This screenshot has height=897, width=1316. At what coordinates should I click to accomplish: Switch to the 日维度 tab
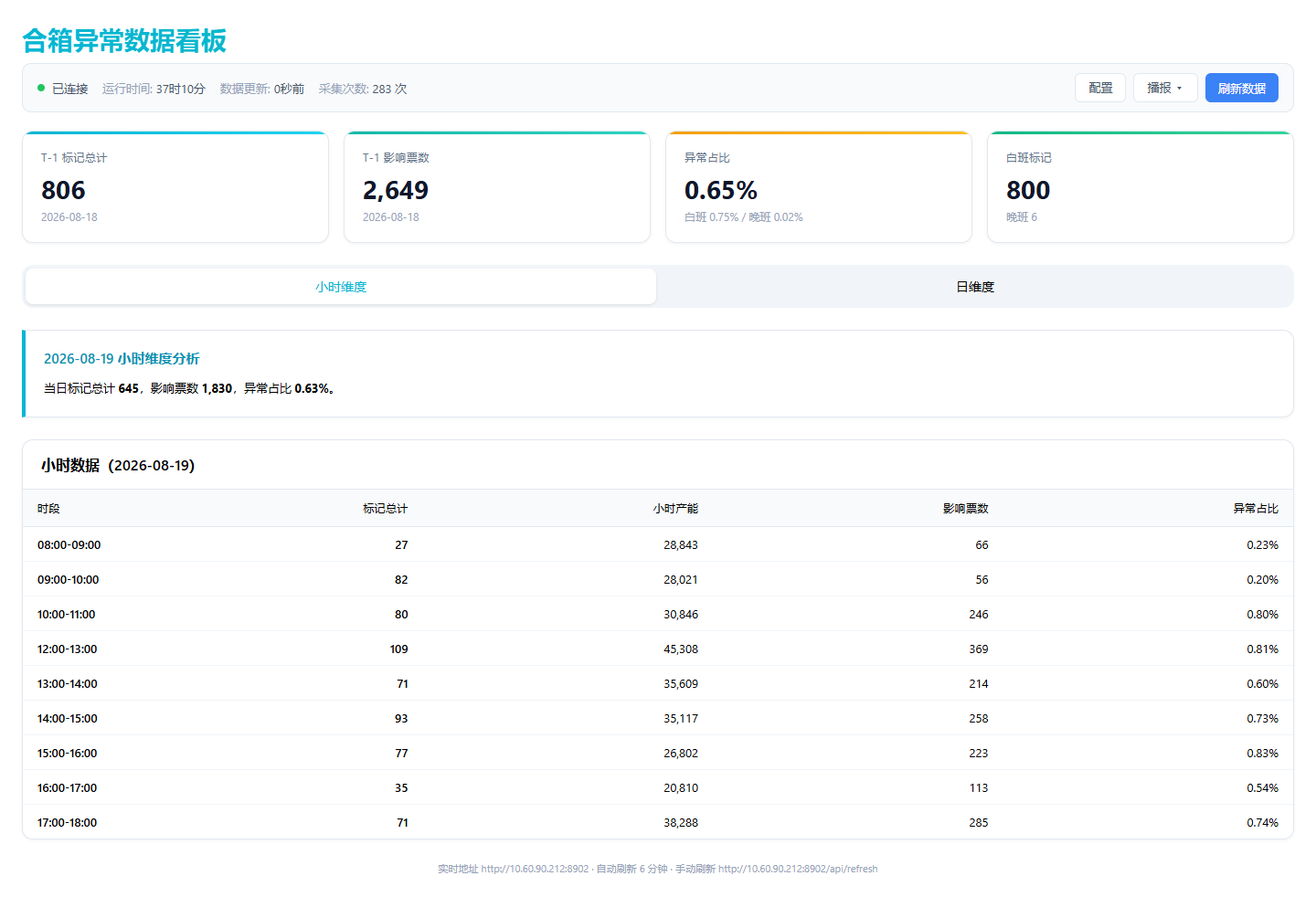tap(975, 287)
